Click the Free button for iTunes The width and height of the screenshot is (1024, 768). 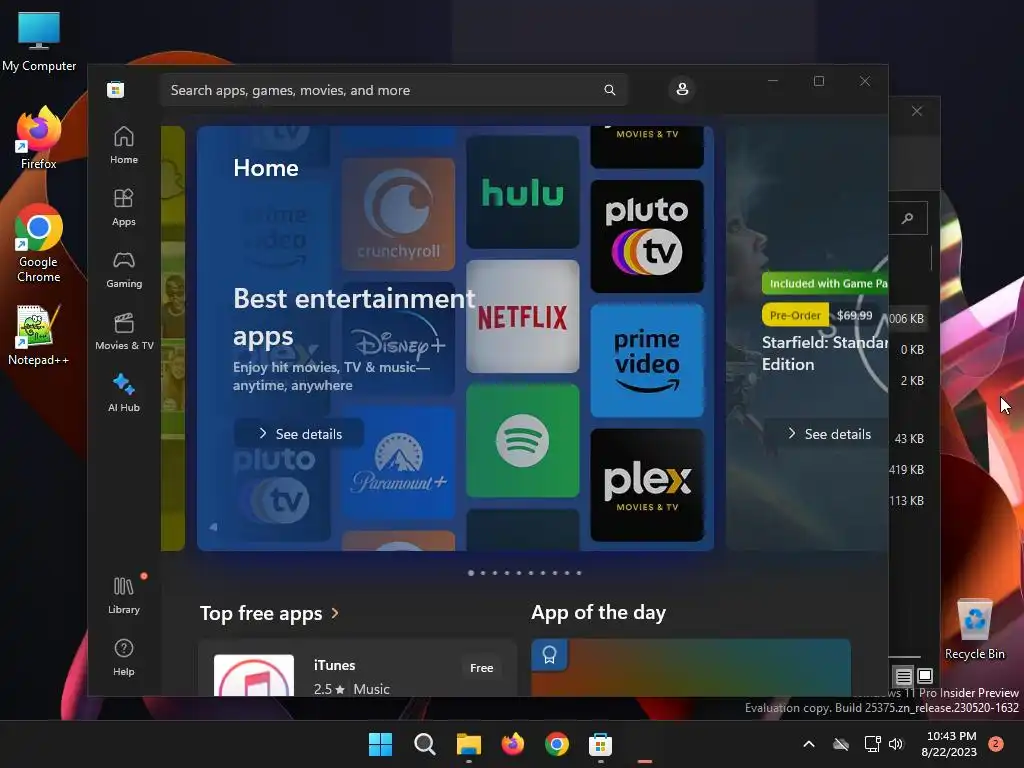click(x=481, y=667)
